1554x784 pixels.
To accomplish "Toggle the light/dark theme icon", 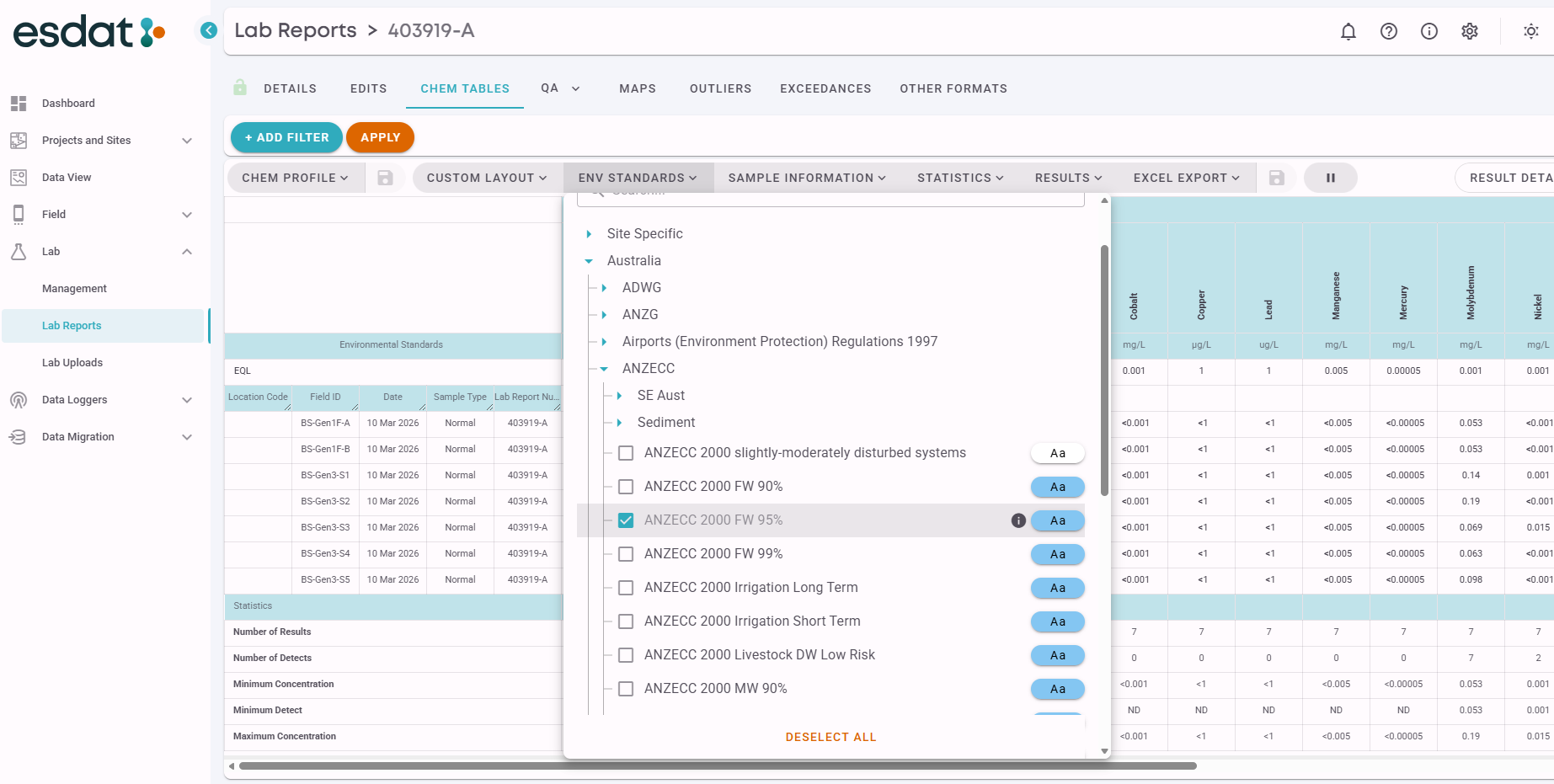I will tap(1530, 31).
